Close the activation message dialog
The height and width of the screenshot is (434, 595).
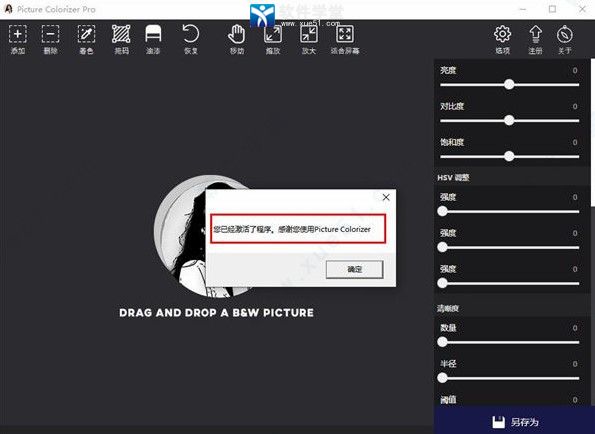coord(386,197)
